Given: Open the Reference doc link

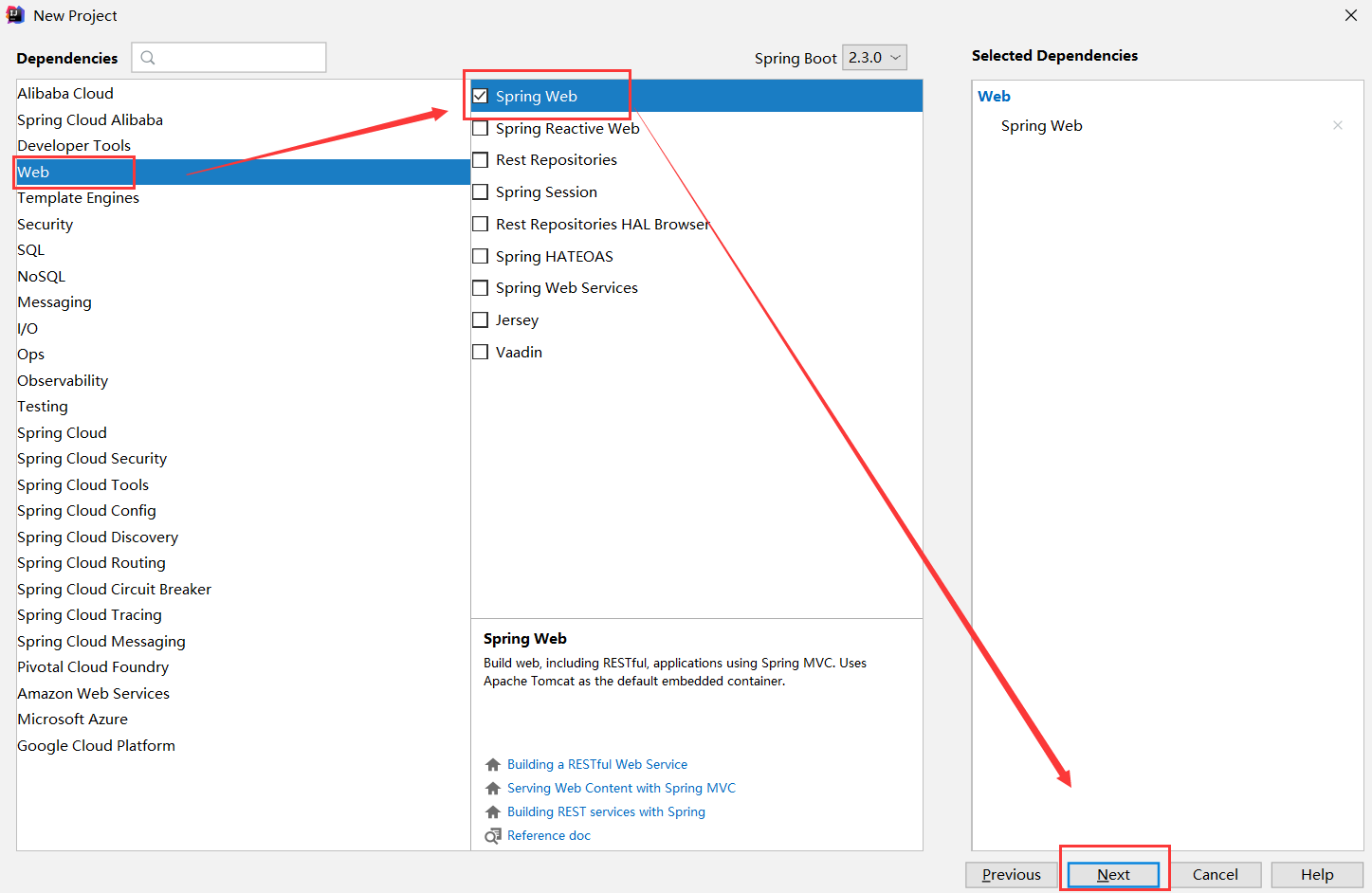Looking at the screenshot, I should (549, 835).
